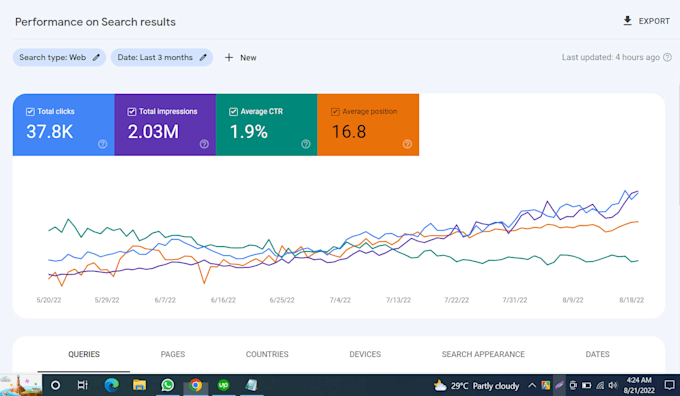Switch to the QUERIES tab
680x396 pixels.
[84, 354]
